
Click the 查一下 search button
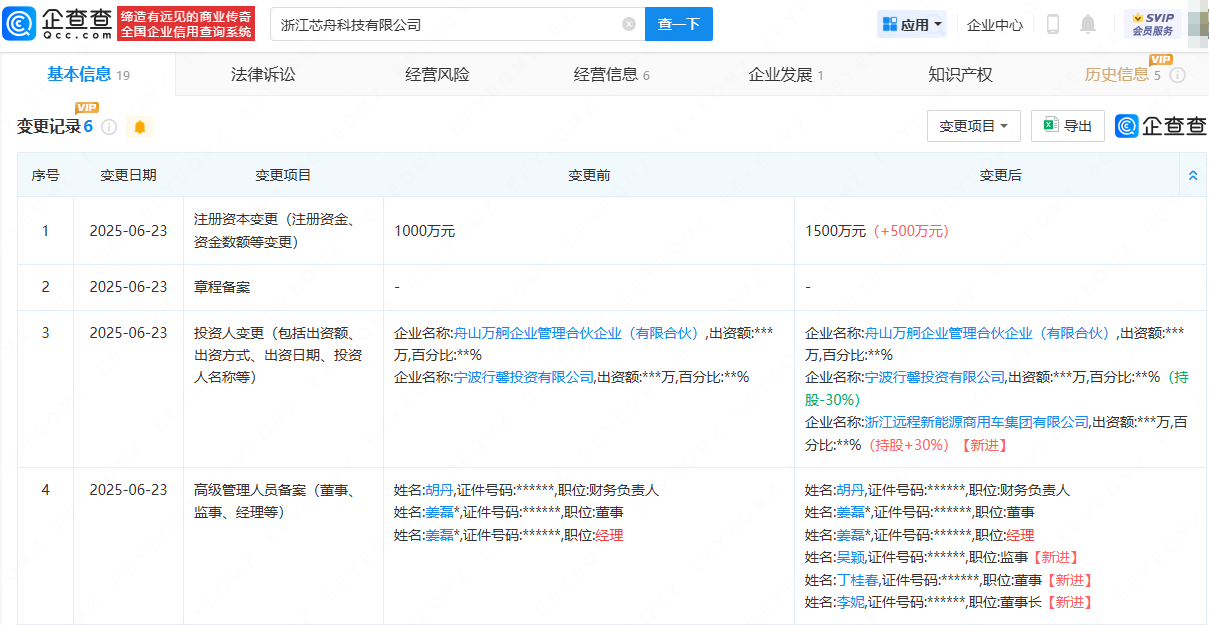[679, 24]
